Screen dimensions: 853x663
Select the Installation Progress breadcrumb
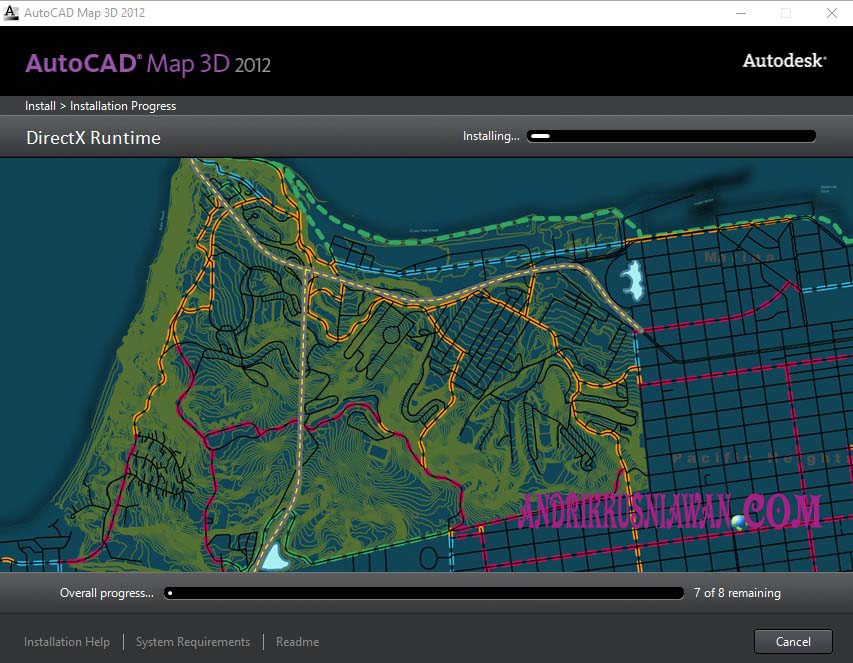coord(122,105)
